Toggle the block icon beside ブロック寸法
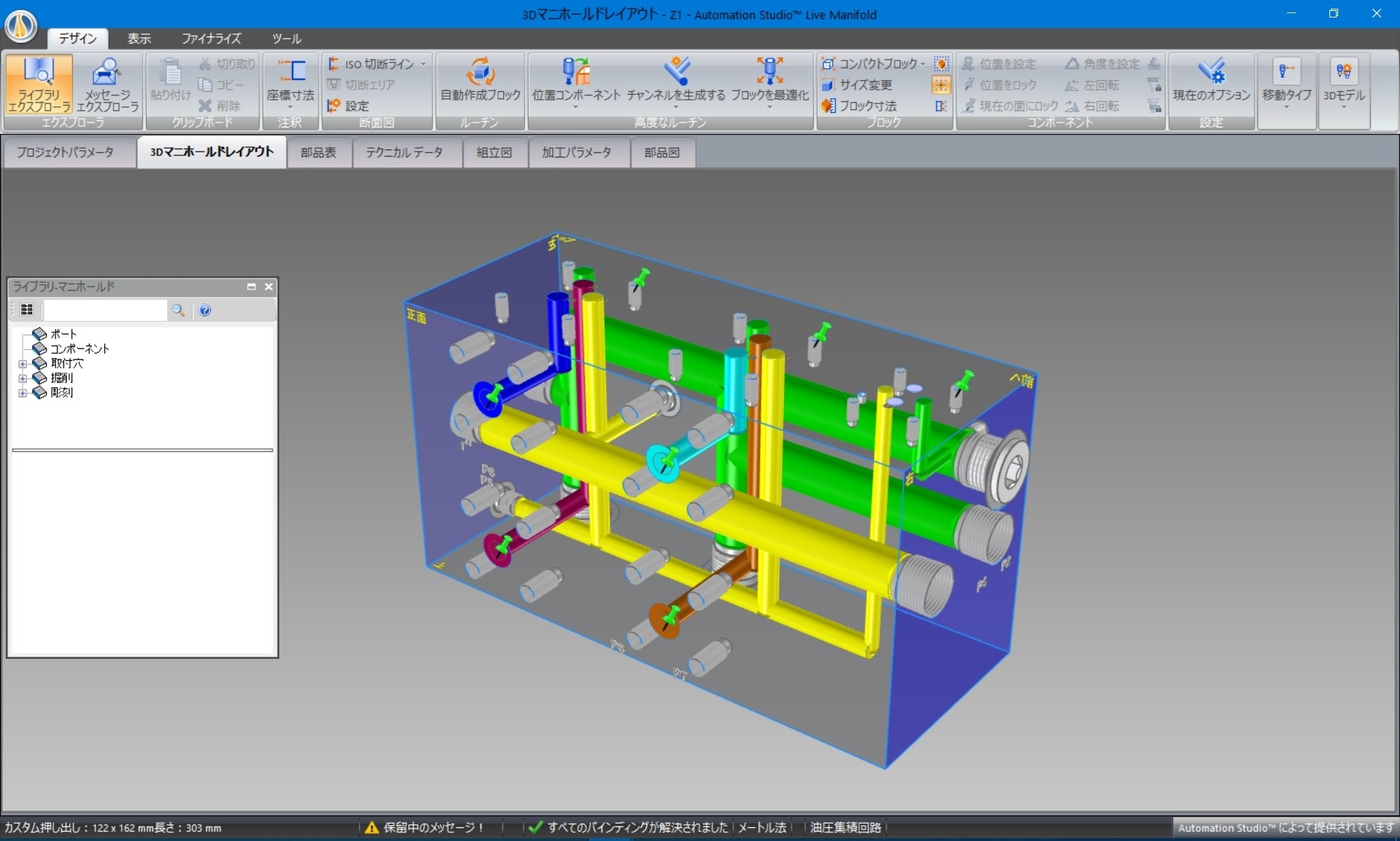 941,106
